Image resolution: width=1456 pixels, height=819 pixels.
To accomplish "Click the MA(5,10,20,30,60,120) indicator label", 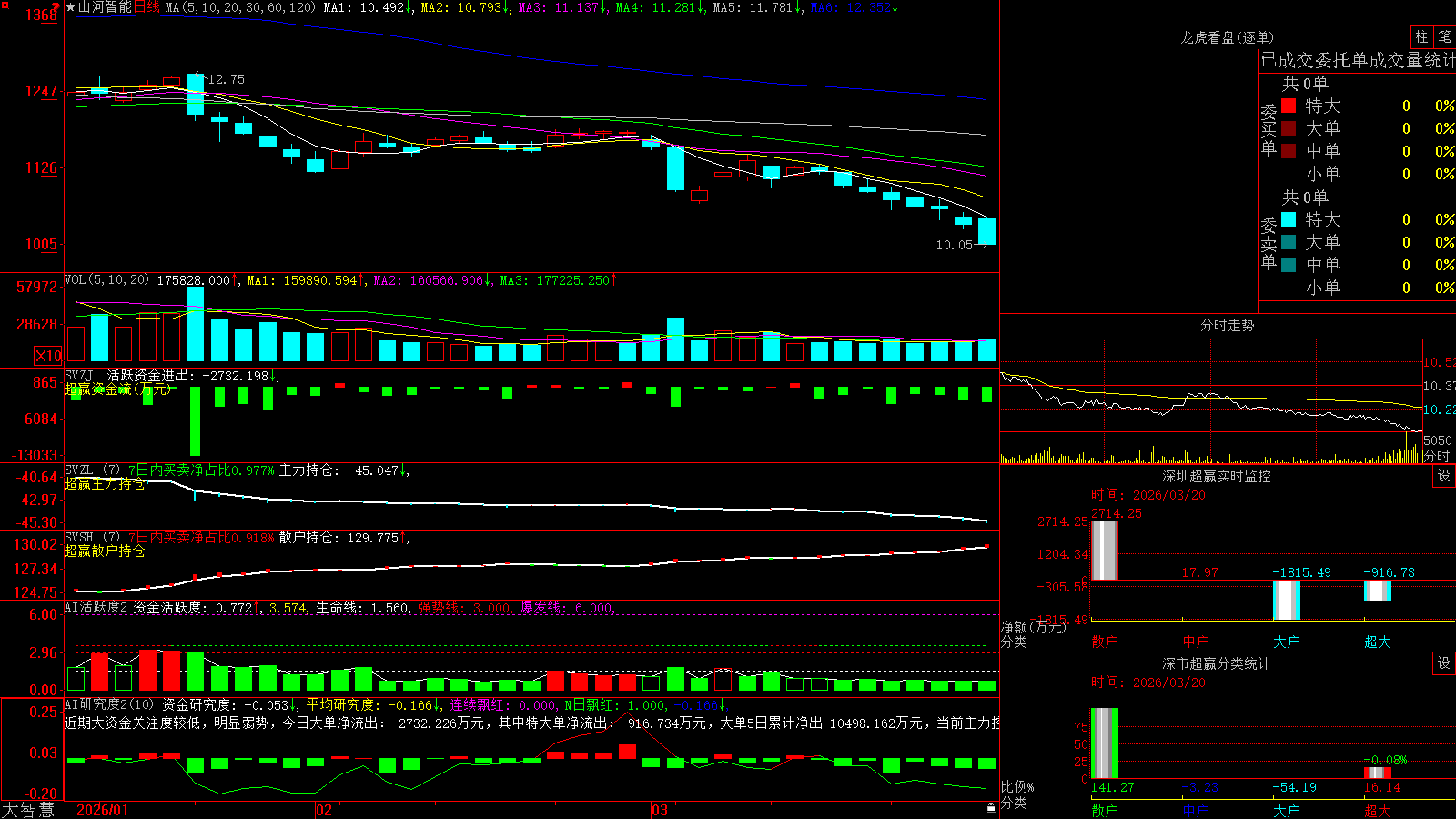I will tap(240, 7).
